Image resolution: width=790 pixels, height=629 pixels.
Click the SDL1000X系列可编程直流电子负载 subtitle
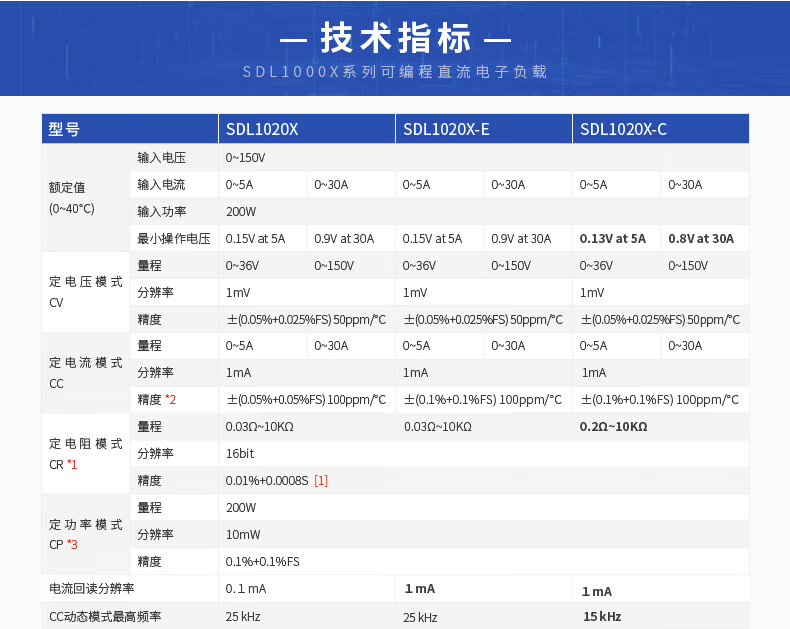coord(395,73)
